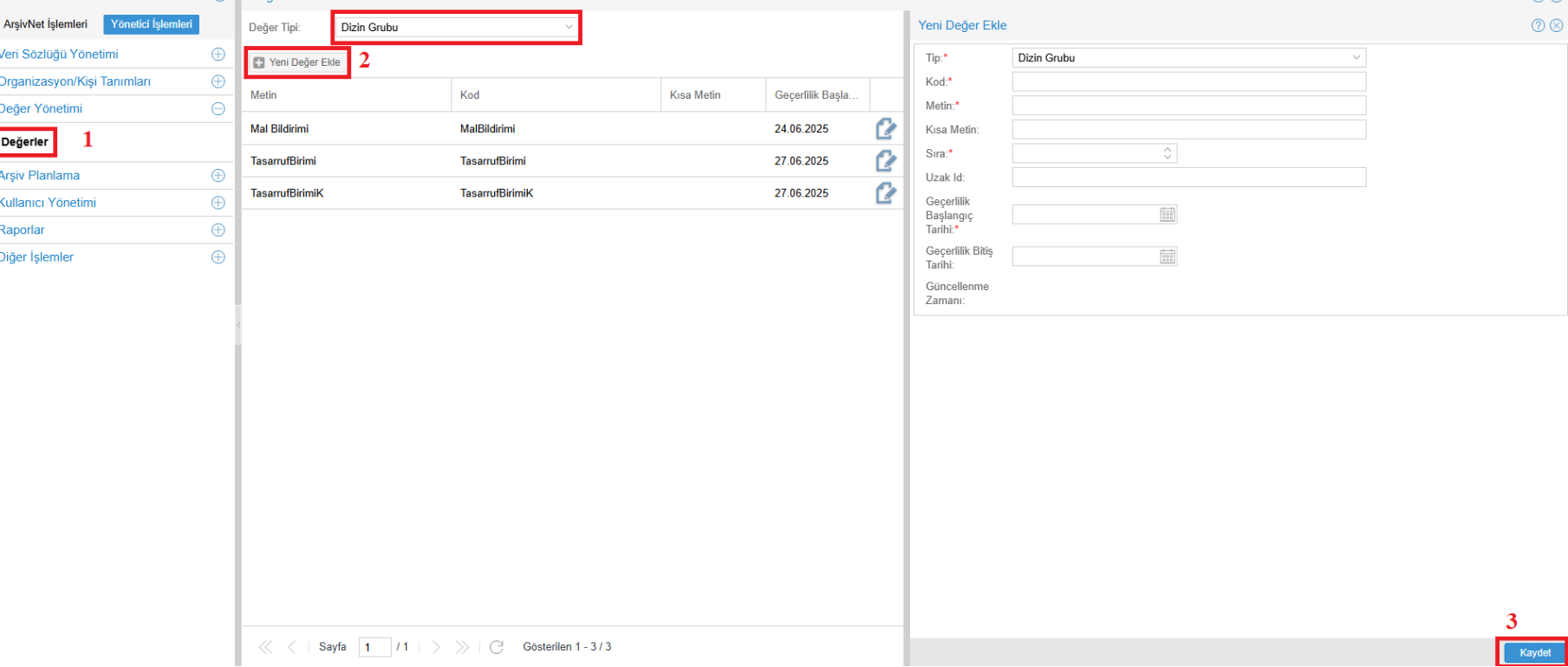The image size is (1568, 667).
Task: Click into the Kod input field
Action: [1188, 81]
